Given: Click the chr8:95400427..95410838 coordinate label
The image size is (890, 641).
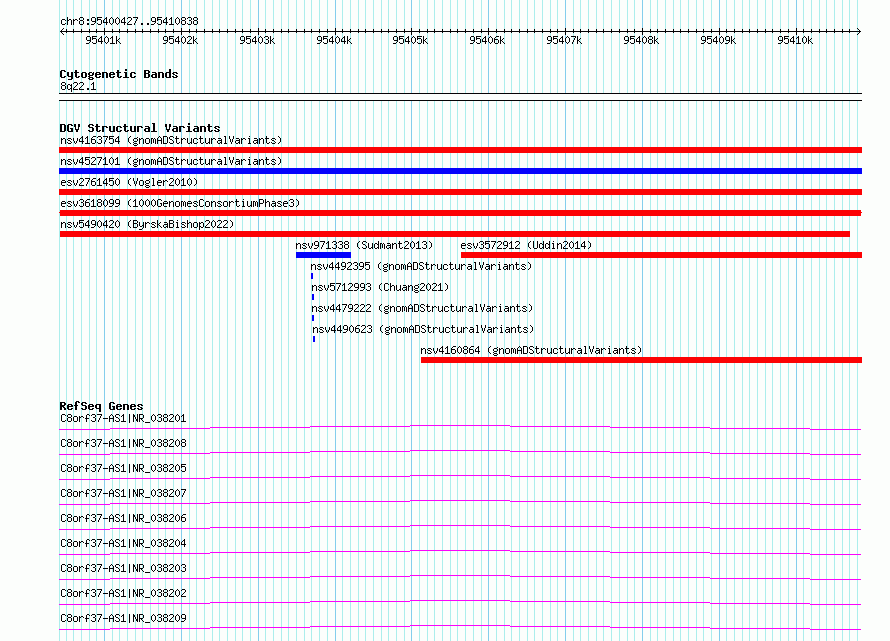Looking at the screenshot, I should [x=129, y=21].
